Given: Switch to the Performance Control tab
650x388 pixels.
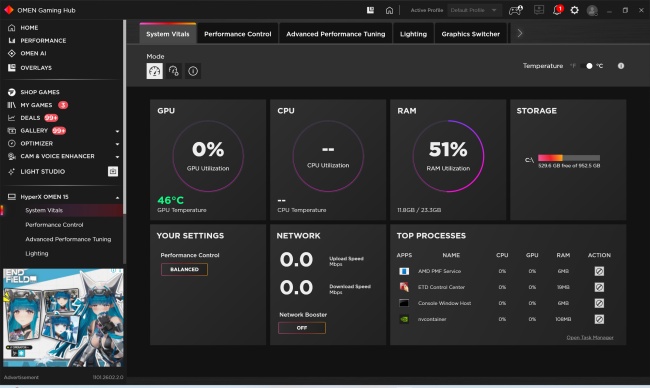Looking at the screenshot, I should click(x=238, y=34).
